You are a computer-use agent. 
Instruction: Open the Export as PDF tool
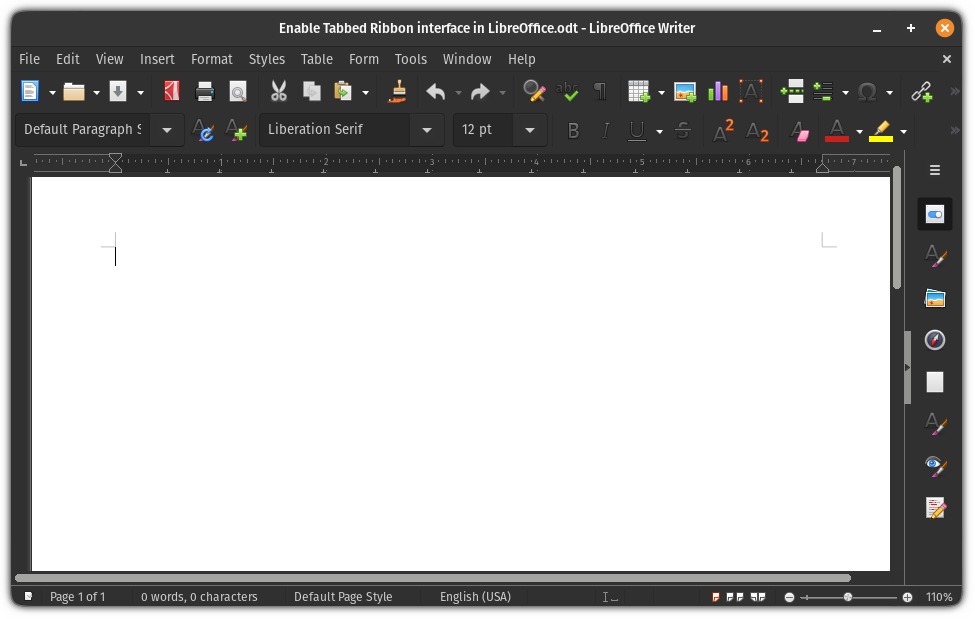170,91
